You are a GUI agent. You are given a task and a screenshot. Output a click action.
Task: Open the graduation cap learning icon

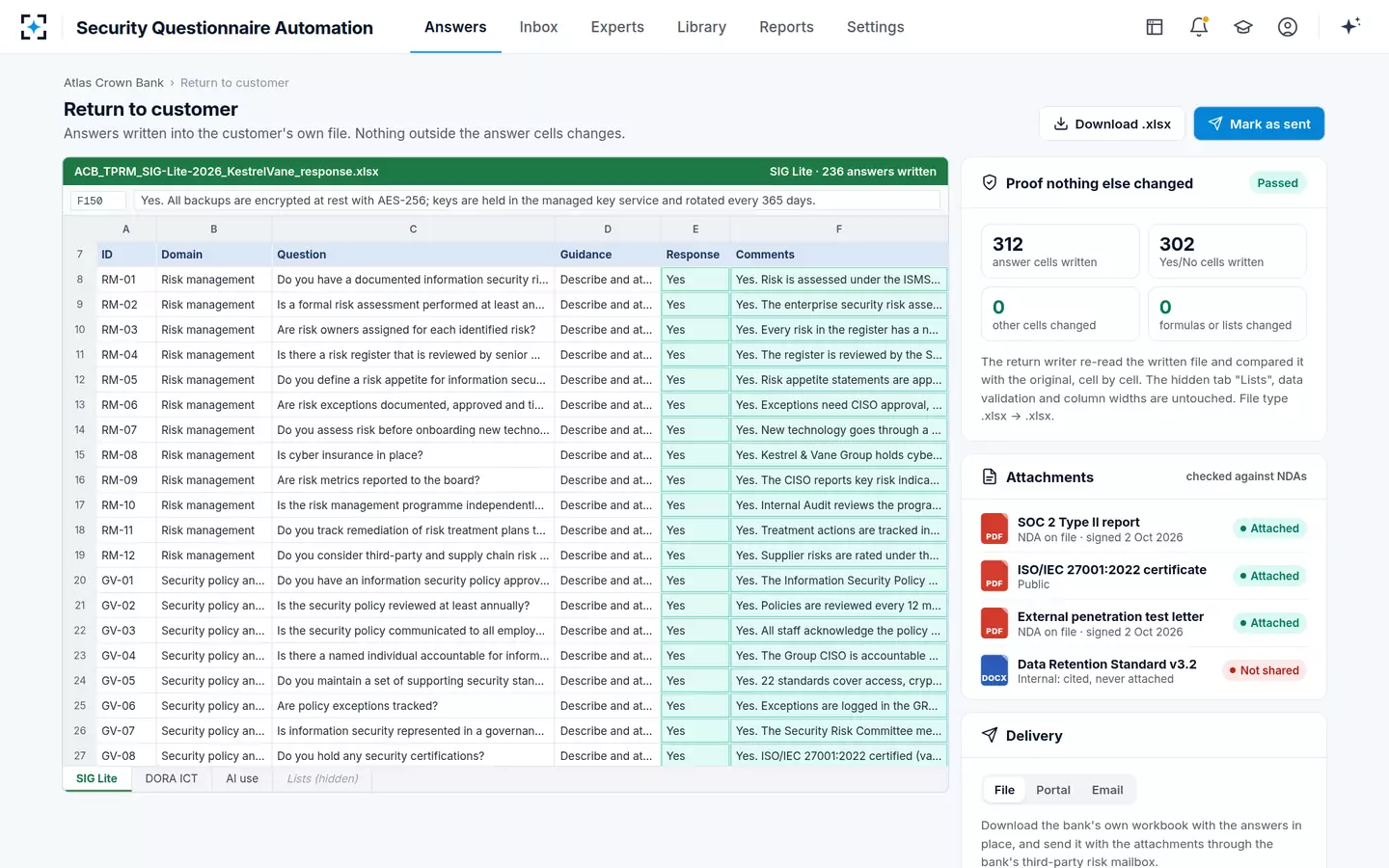1243,27
